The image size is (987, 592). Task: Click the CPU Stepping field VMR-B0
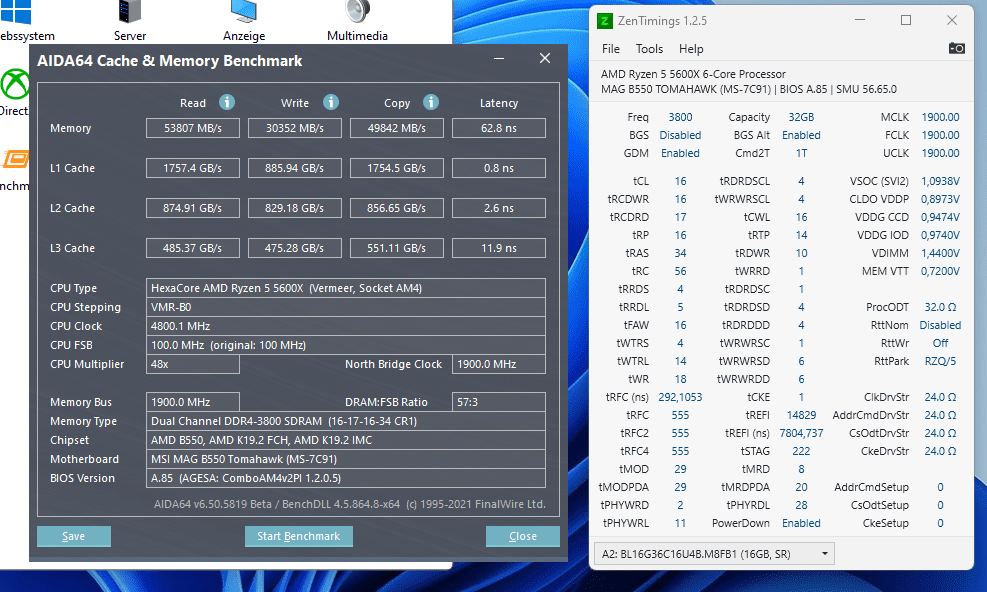pyautogui.click(x=346, y=307)
